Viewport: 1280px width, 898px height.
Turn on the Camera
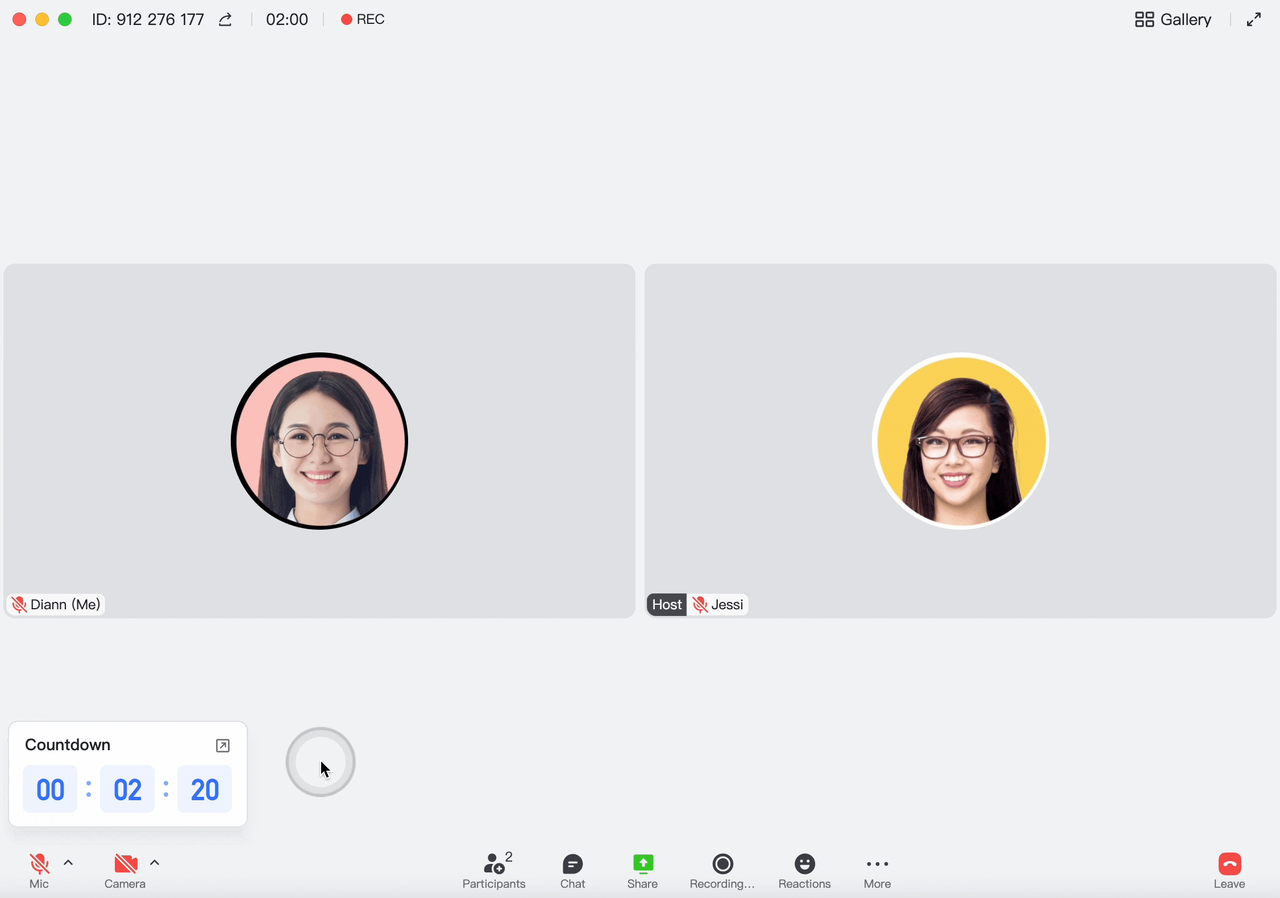tap(125, 869)
